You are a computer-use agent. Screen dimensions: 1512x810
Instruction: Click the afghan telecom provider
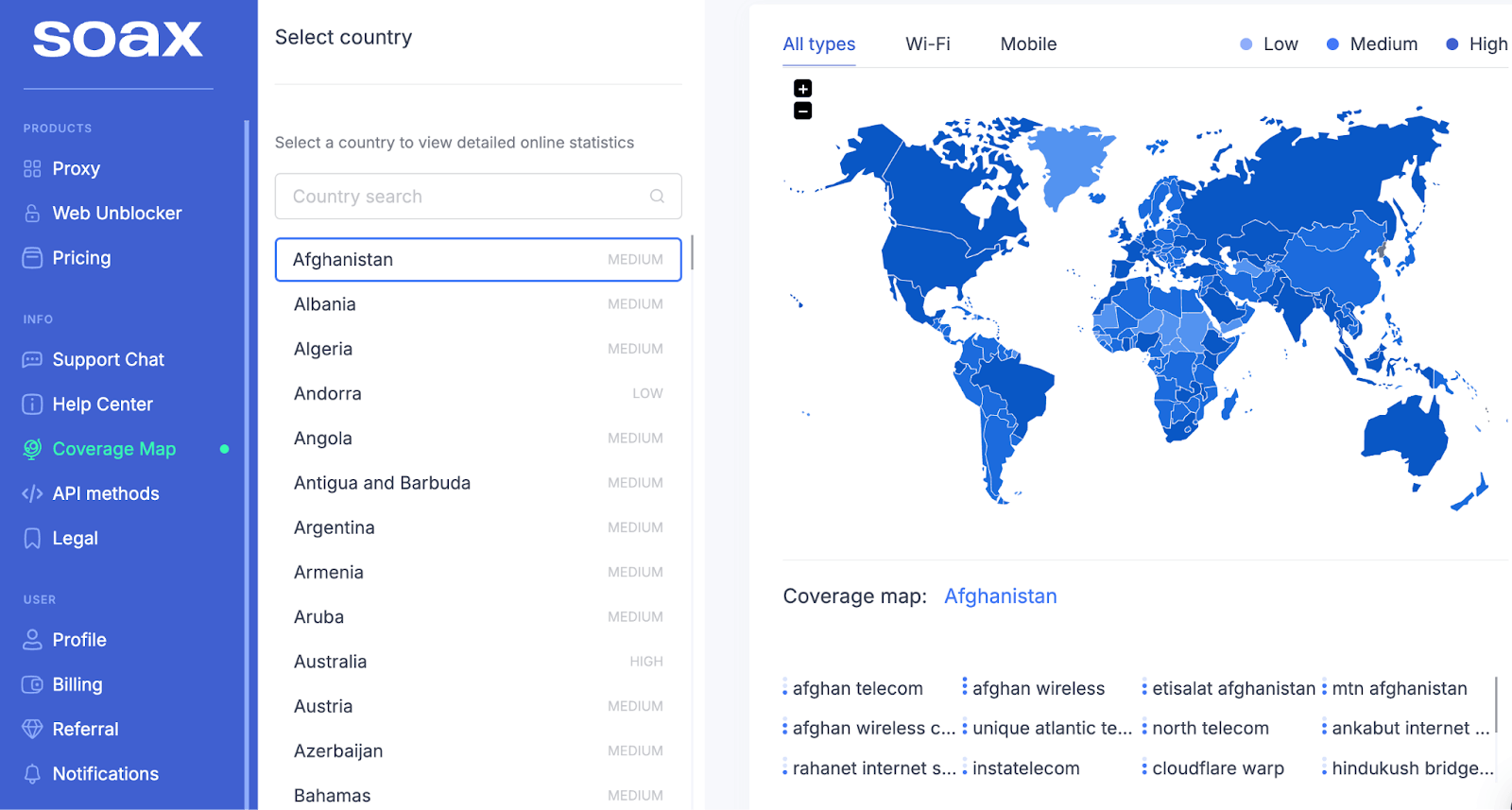click(x=857, y=689)
